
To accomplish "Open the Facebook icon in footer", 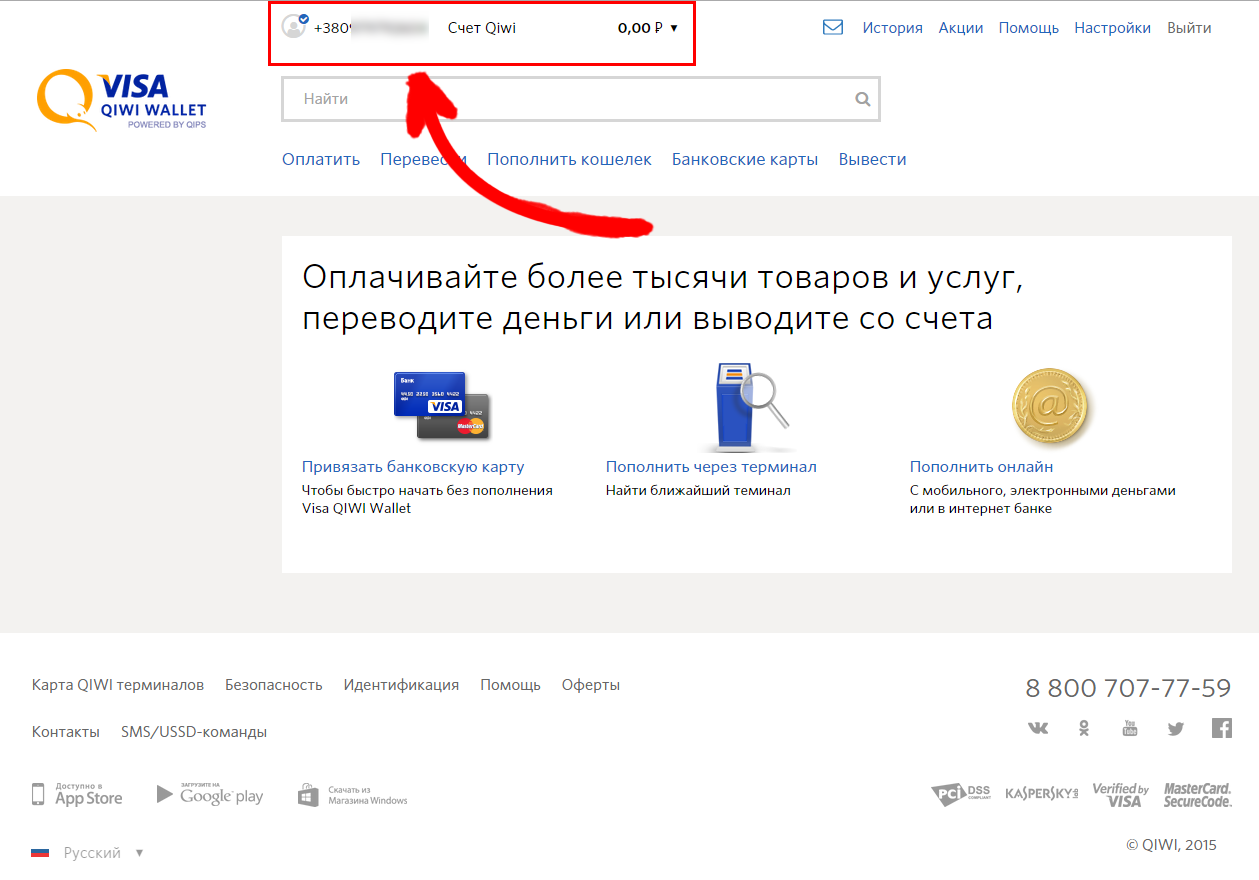I will (1222, 728).
